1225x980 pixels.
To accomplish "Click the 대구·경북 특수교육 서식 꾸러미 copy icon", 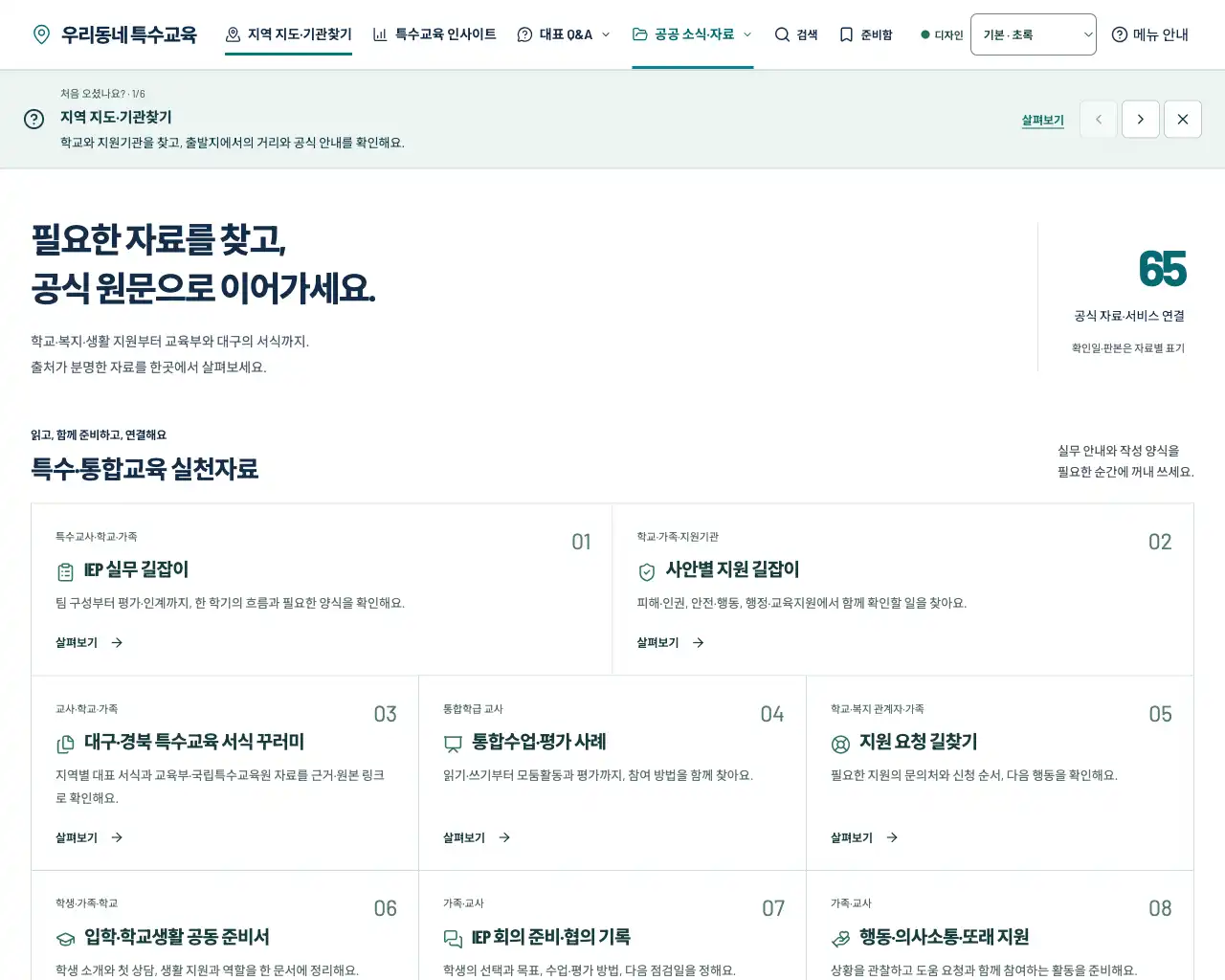I will tap(65, 744).
